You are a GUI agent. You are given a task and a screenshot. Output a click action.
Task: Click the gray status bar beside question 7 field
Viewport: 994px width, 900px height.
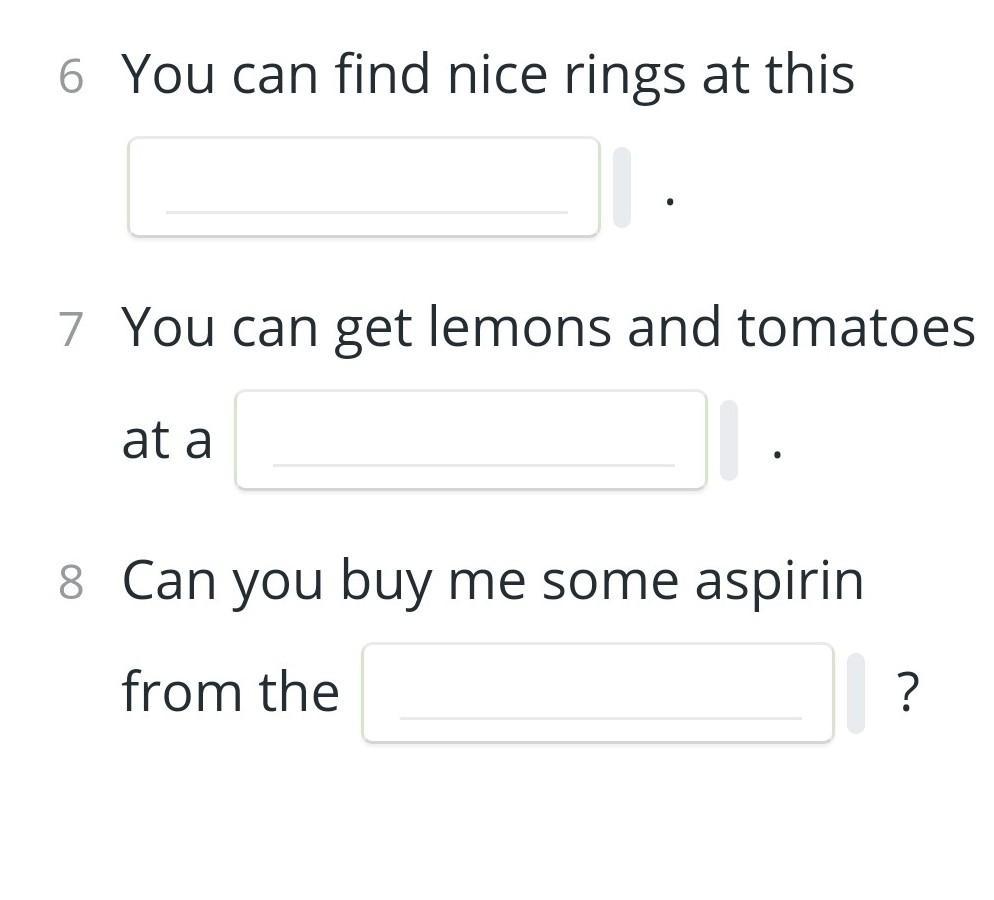click(x=729, y=440)
